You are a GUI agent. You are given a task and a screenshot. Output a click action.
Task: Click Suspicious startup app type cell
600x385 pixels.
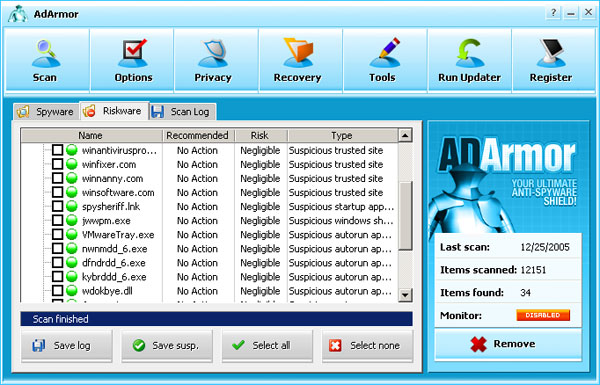341,207
